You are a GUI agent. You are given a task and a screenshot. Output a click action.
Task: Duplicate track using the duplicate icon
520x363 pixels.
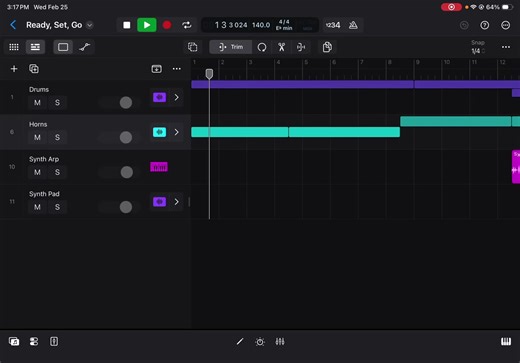coord(34,69)
